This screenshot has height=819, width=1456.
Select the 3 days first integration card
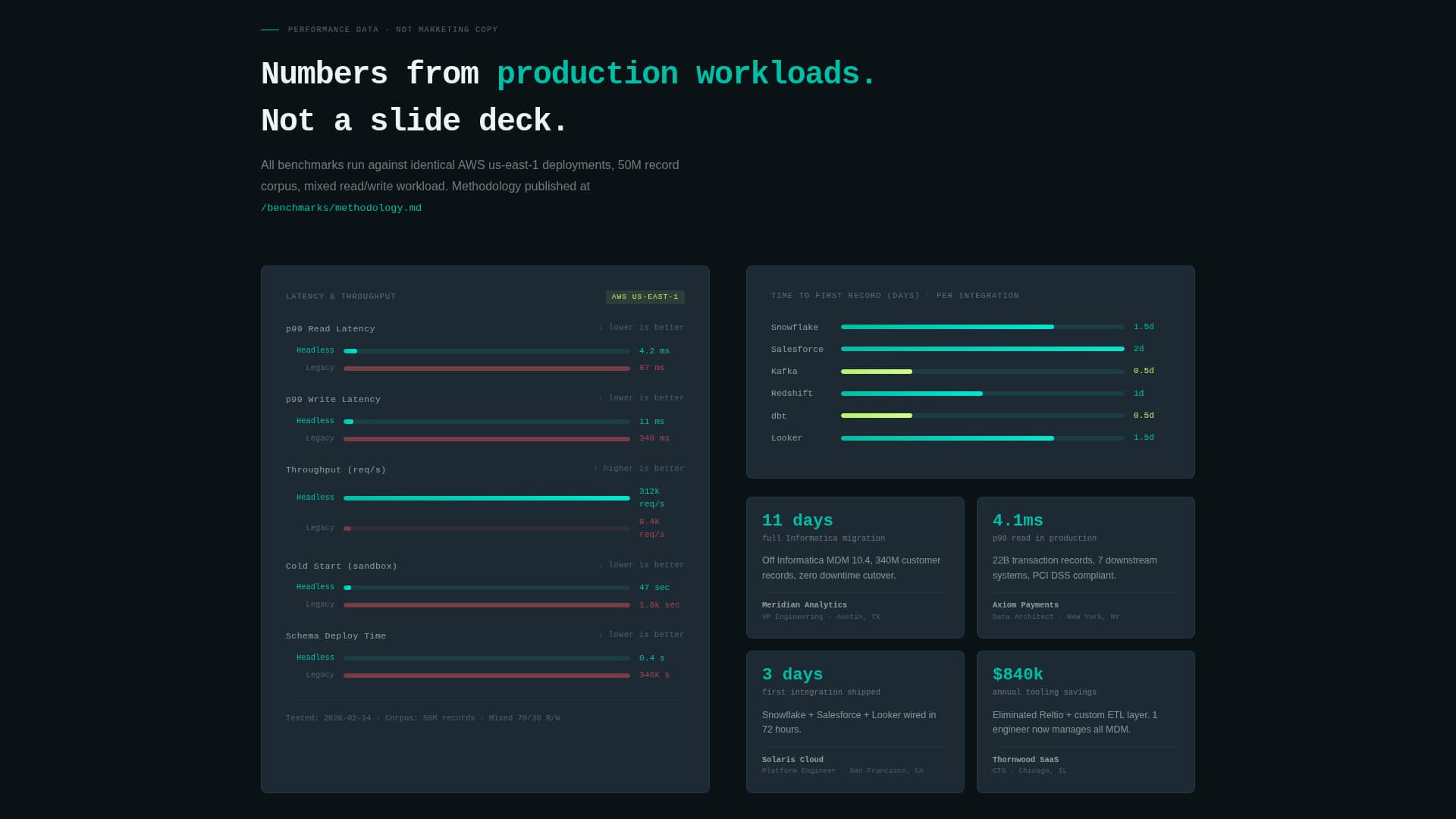point(855,721)
